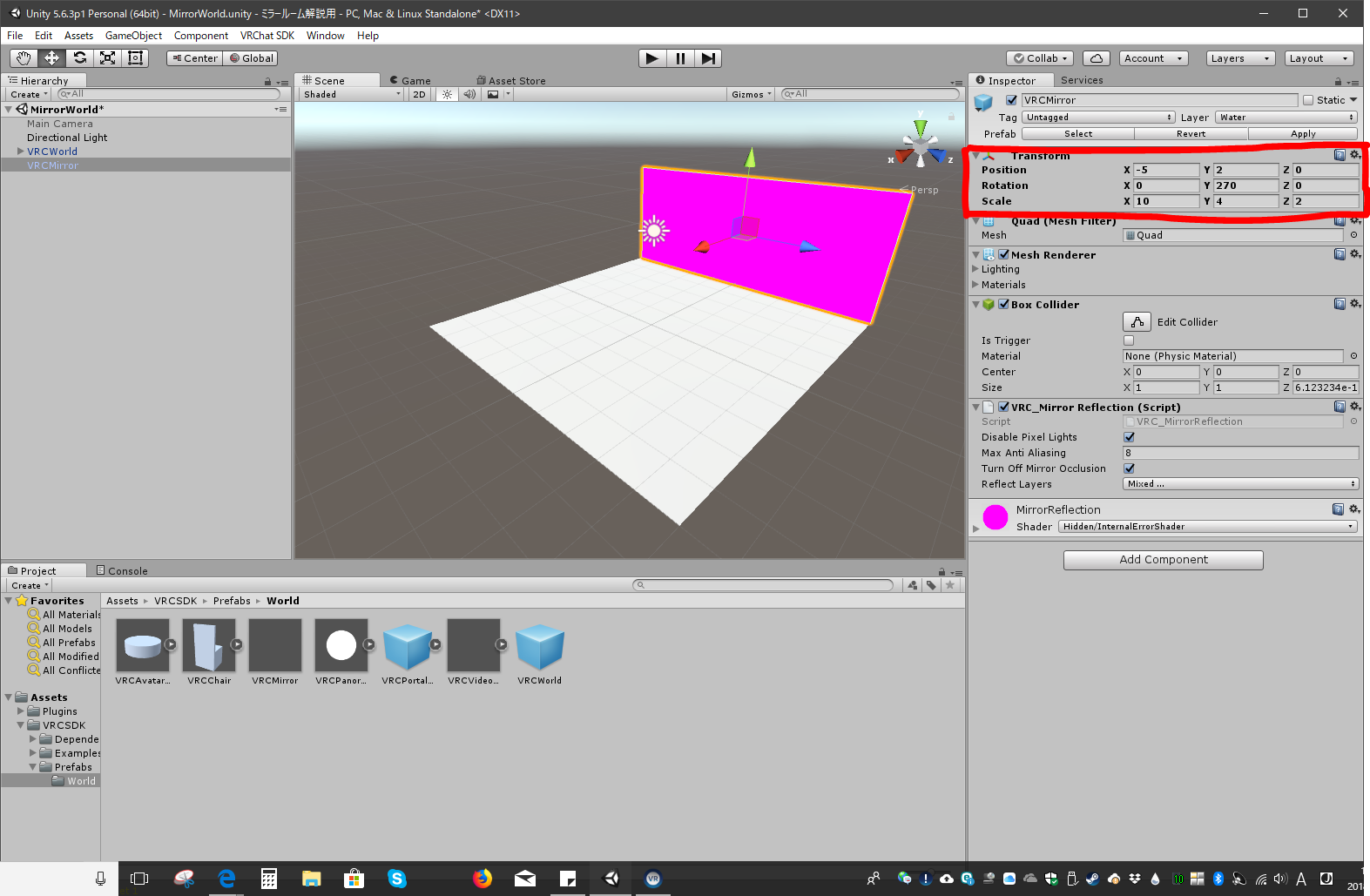Select the Scale tool

107,58
